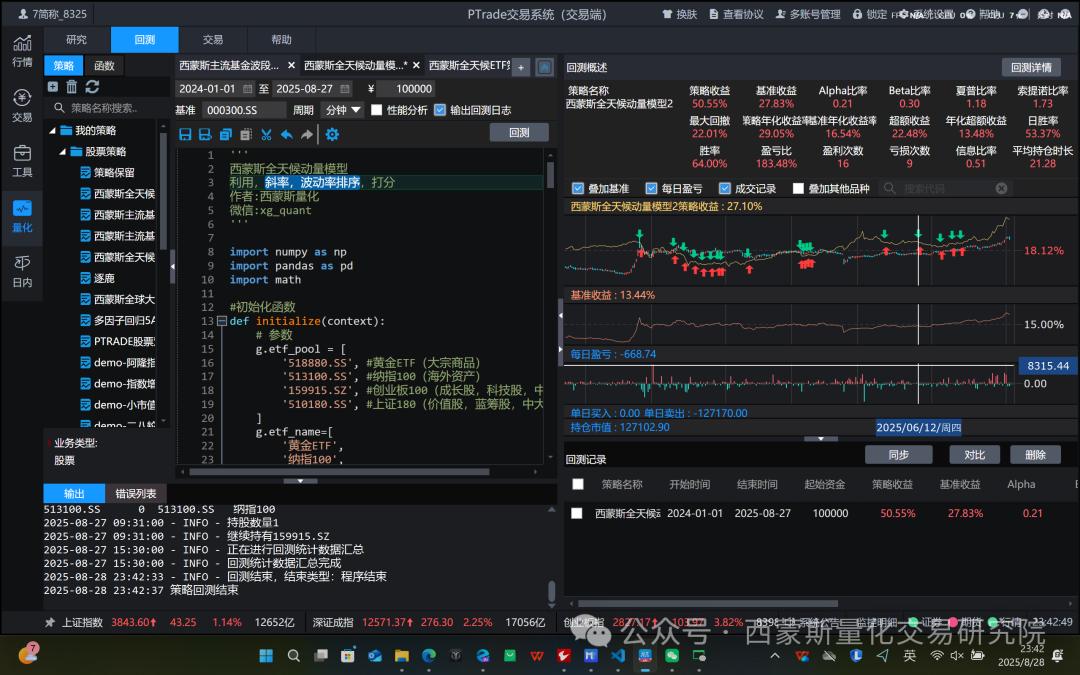Open the 行情 market quotes sidebar icon
Image resolution: width=1080 pixels, height=675 pixels.
coord(22,51)
